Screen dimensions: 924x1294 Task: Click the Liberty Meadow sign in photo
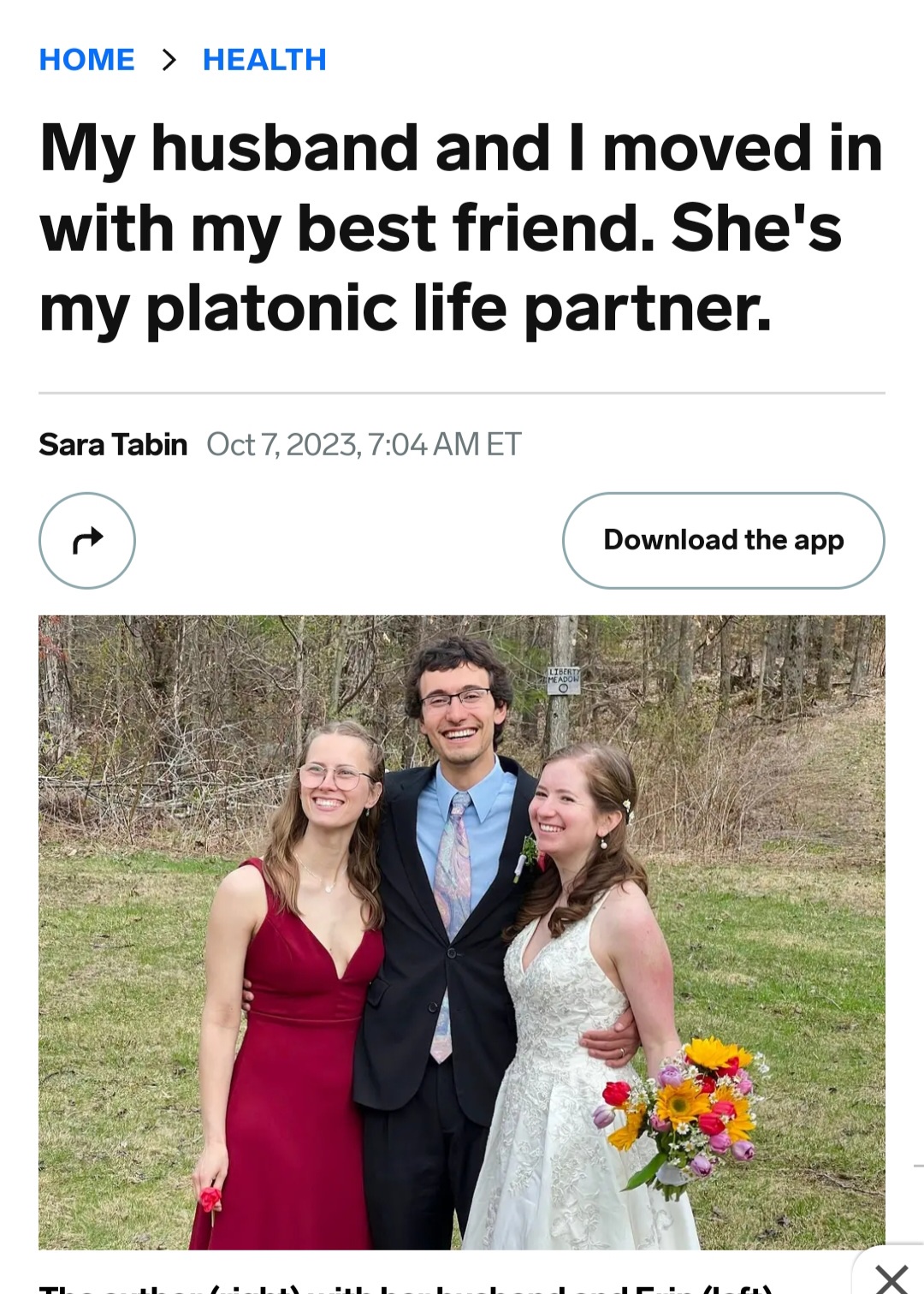pyautogui.click(x=564, y=680)
